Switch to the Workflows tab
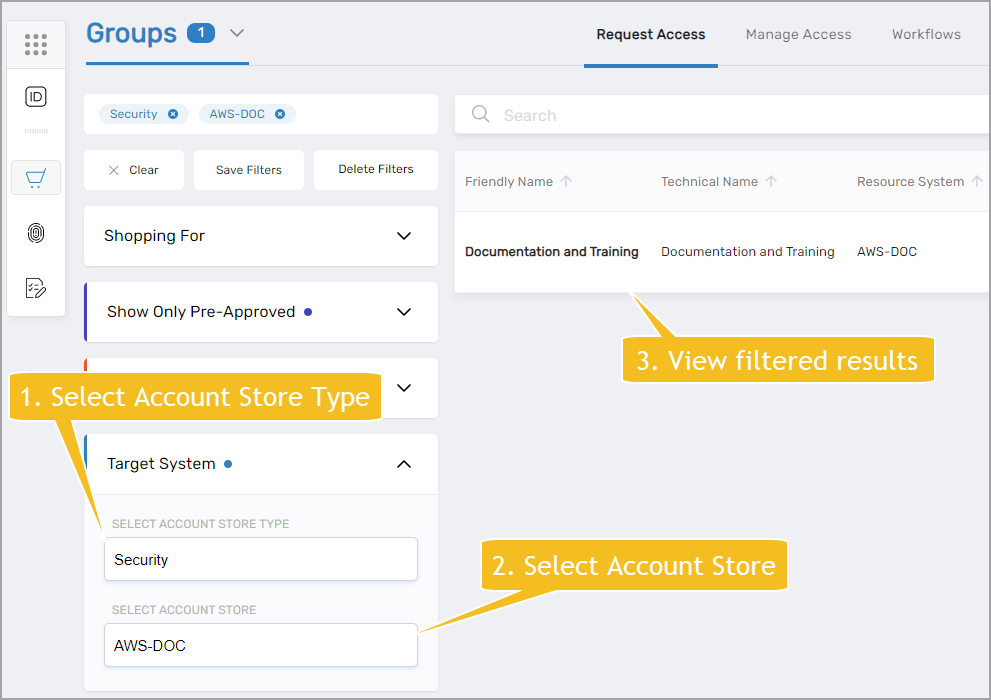 click(x=926, y=34)
